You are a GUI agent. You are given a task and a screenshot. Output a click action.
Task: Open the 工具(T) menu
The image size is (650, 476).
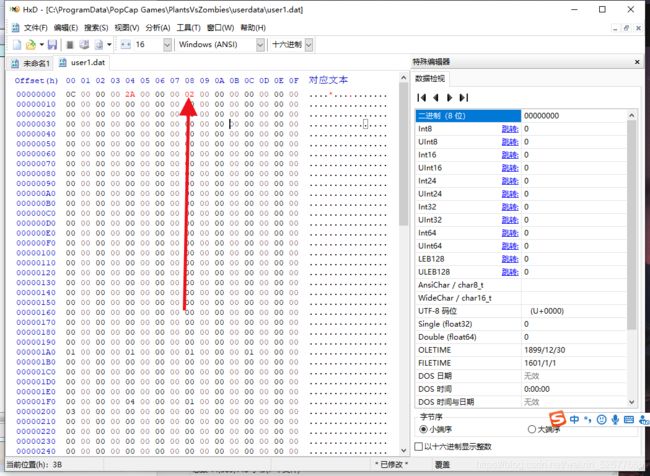click(x=189, y=28)
